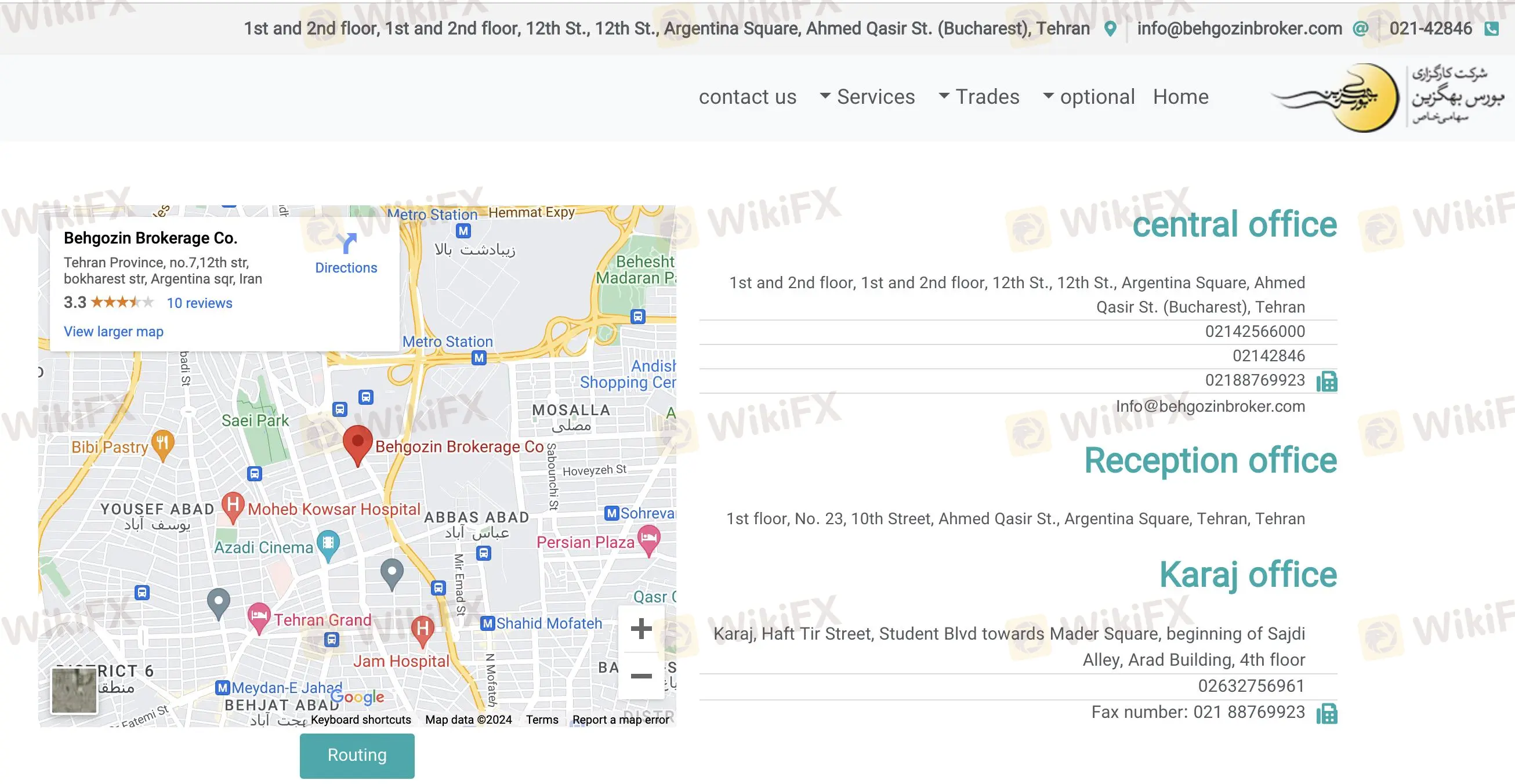Screen dimensions: 1515x784
Task: Click the Bibi Pastry restaurant marker
Action: (163, 444)
